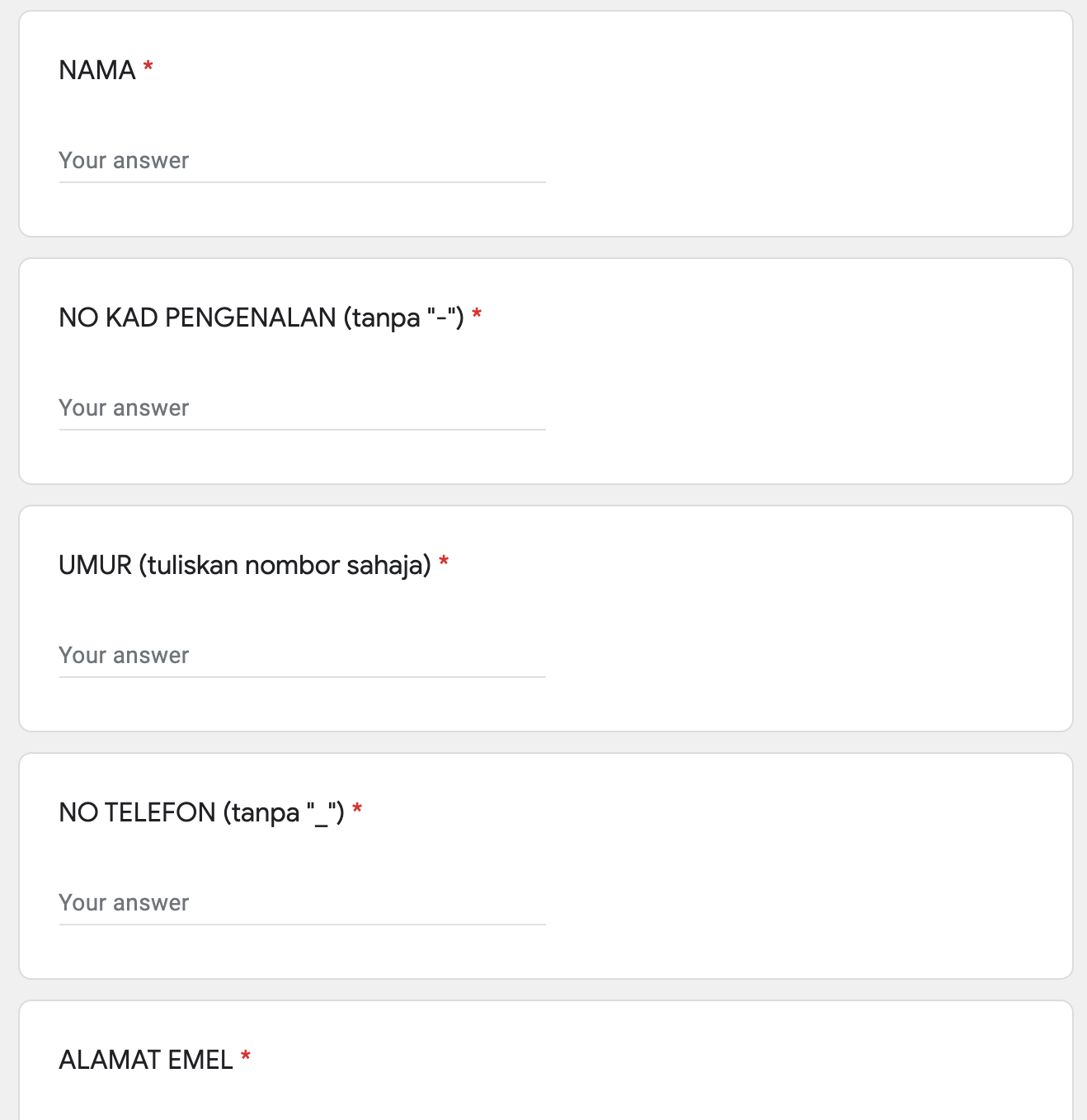Click the red asterisk beside NAMA
This screenshot has width=1087, height=1120.
click(148, 67)
